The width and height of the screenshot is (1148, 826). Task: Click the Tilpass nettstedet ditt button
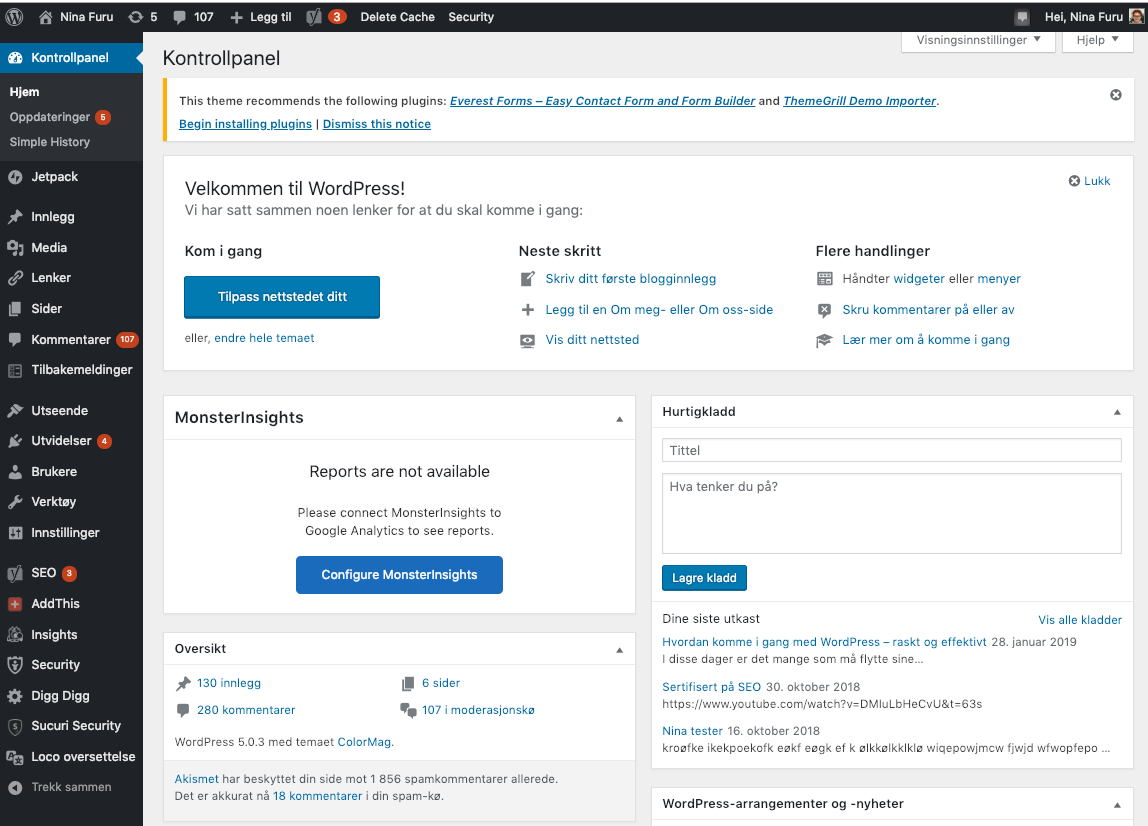(x=282, y=297)
